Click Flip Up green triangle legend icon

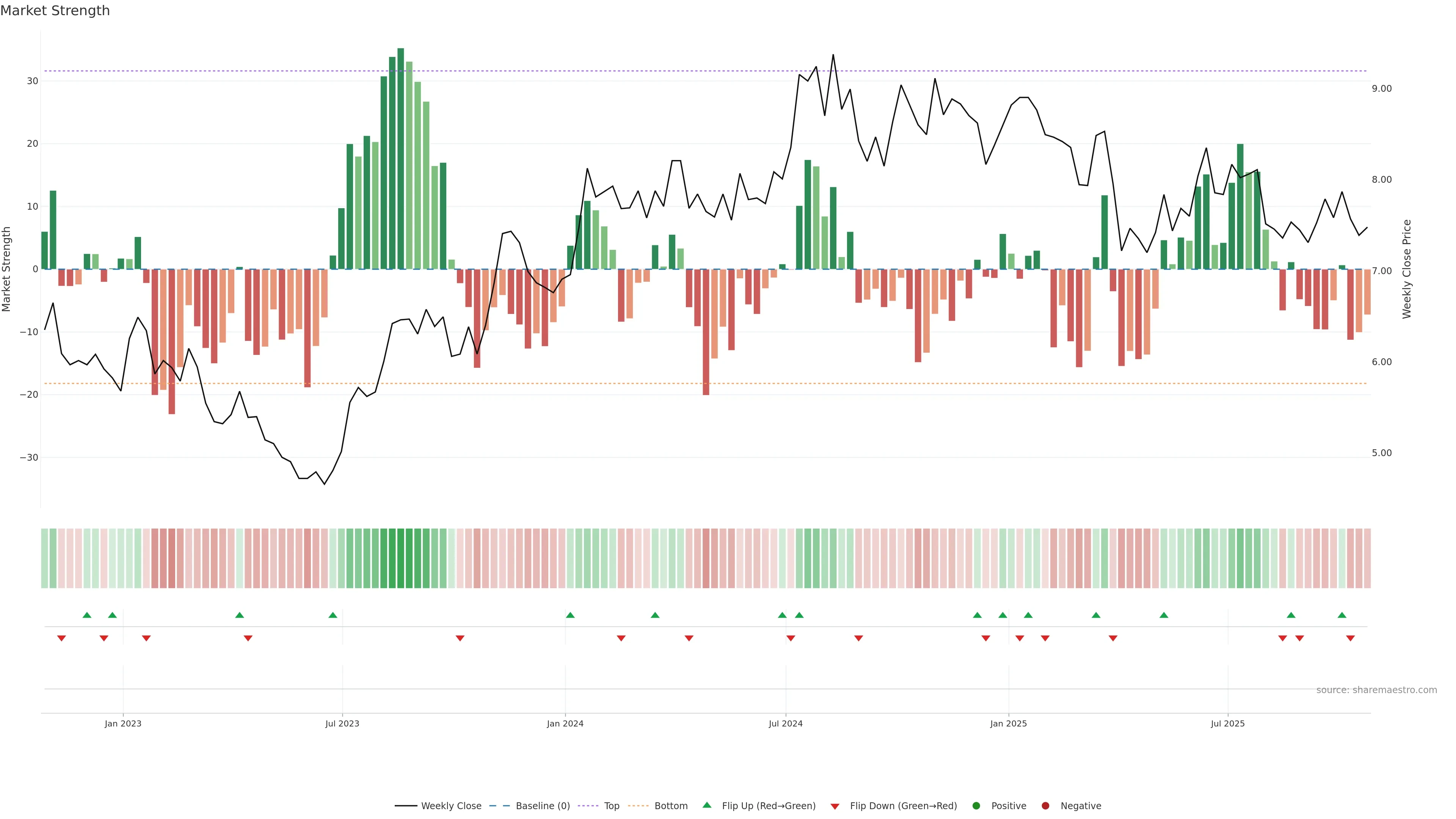coord(706,805)
